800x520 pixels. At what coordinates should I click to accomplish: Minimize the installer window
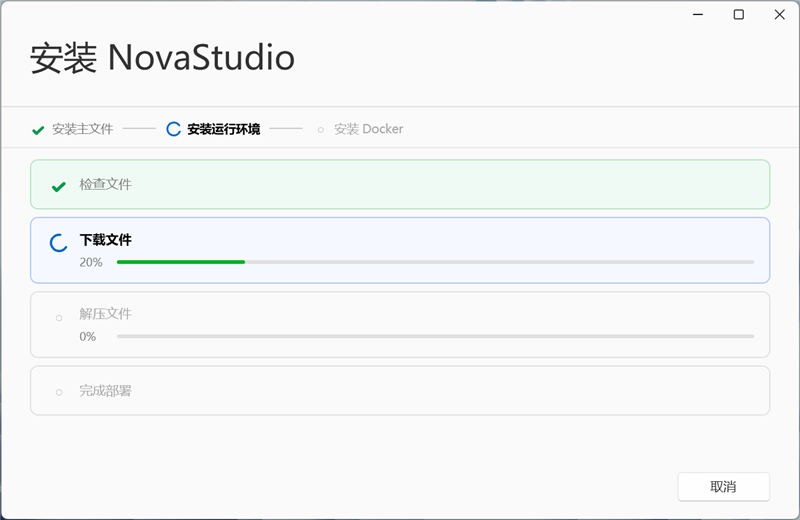698,14
